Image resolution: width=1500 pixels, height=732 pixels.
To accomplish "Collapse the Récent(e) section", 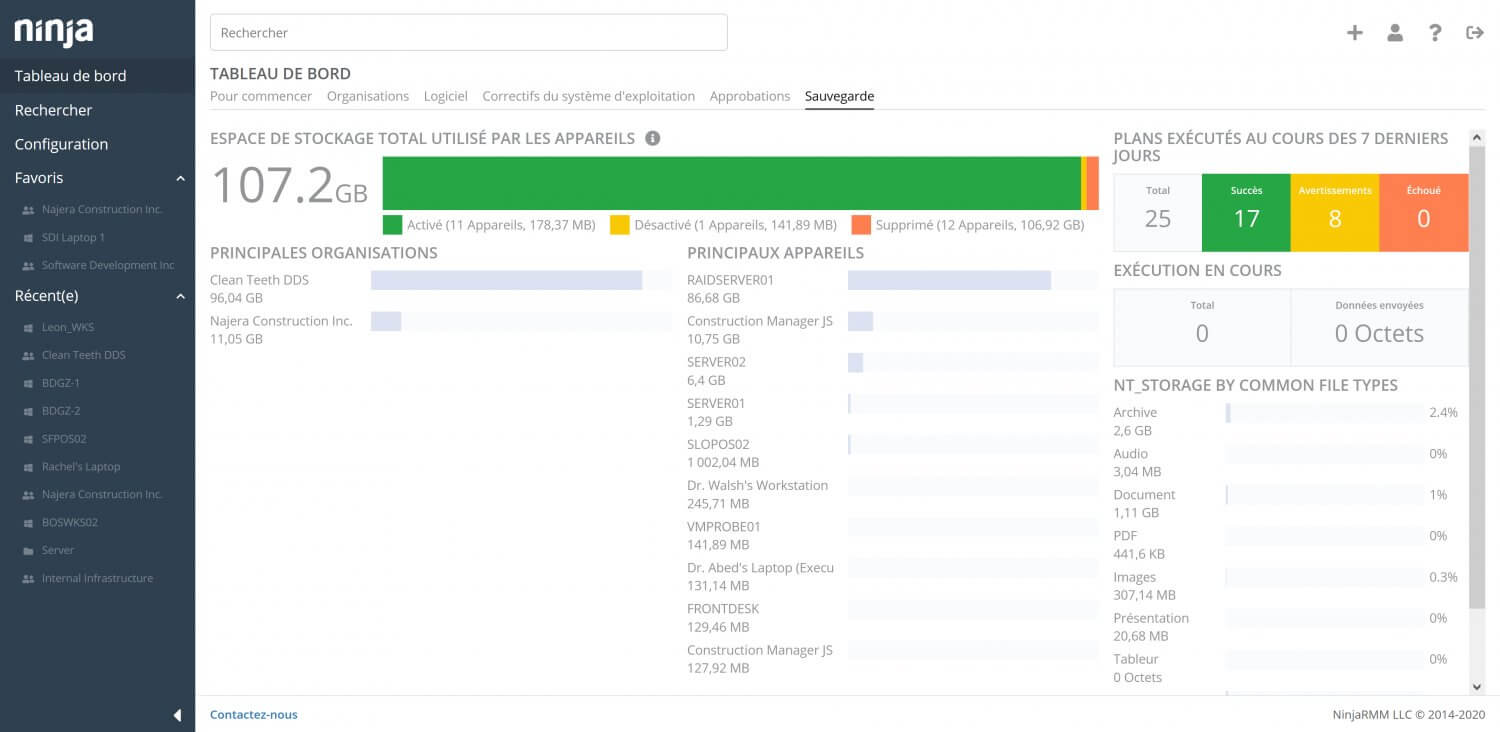I will [180, 295].
